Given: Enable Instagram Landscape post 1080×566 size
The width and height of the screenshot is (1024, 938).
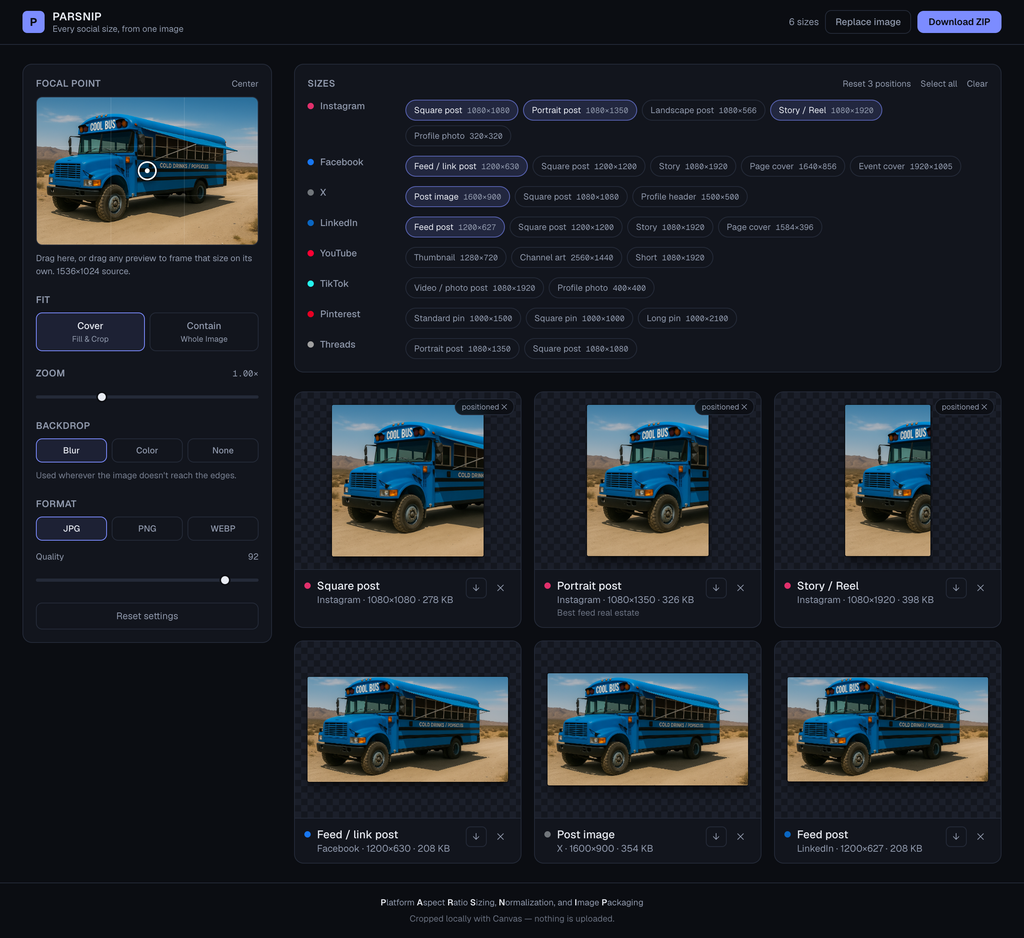Looking at the screenshot, I should [x=703, y=110].
